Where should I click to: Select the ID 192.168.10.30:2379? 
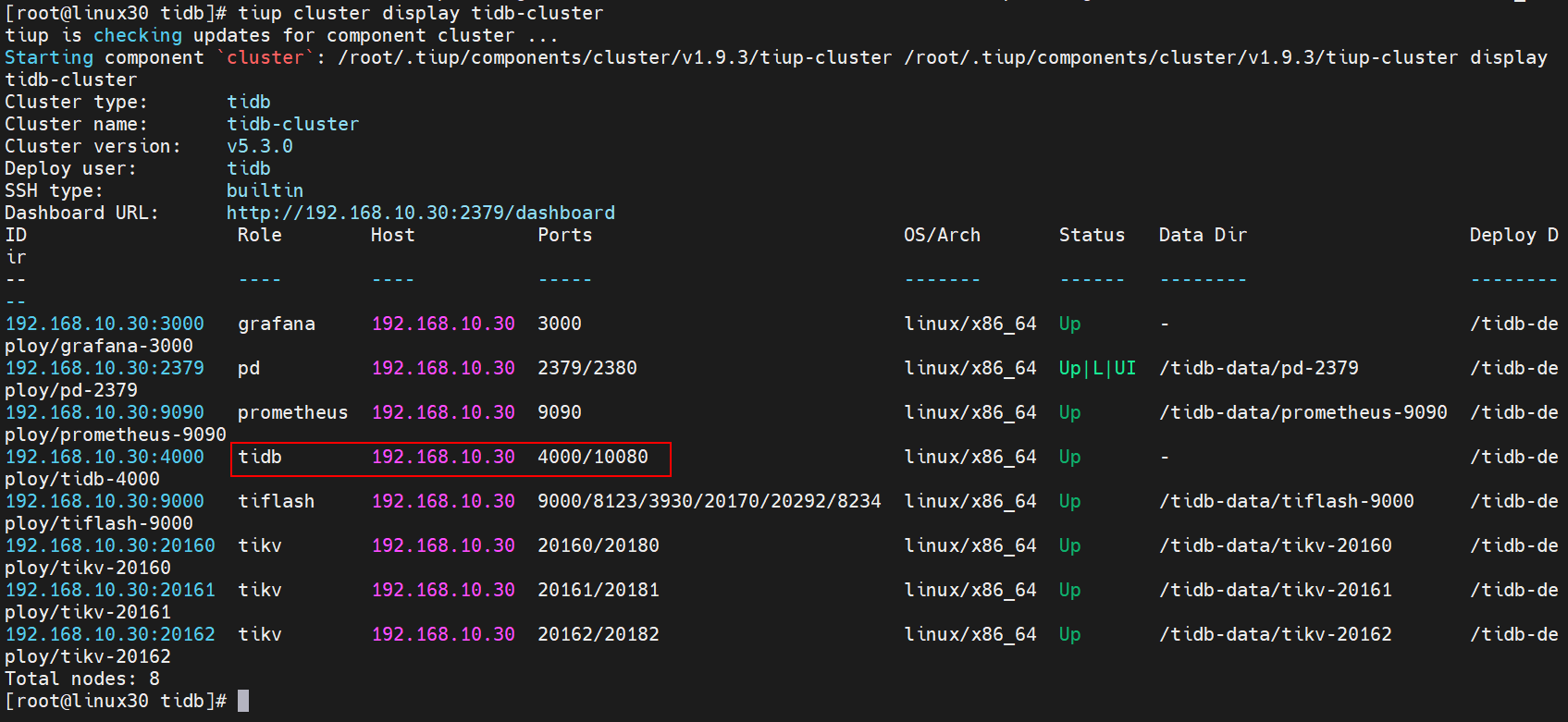[x=105, y=368]
